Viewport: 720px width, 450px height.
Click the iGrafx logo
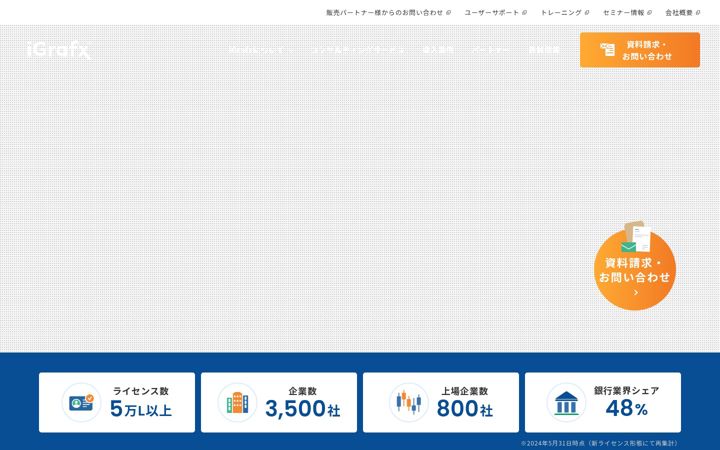pos(59,50)
